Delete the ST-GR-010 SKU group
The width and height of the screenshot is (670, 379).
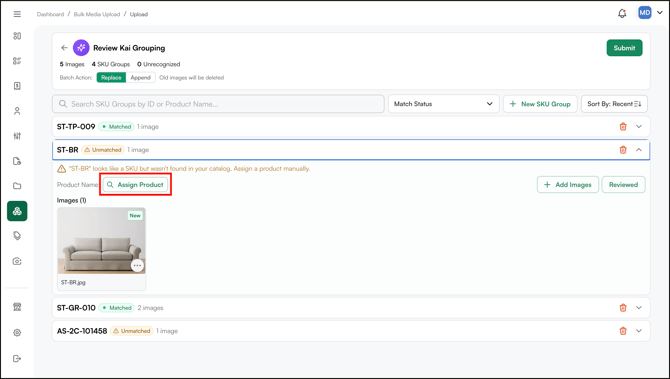pyautogui.click(x=623, y=308)
